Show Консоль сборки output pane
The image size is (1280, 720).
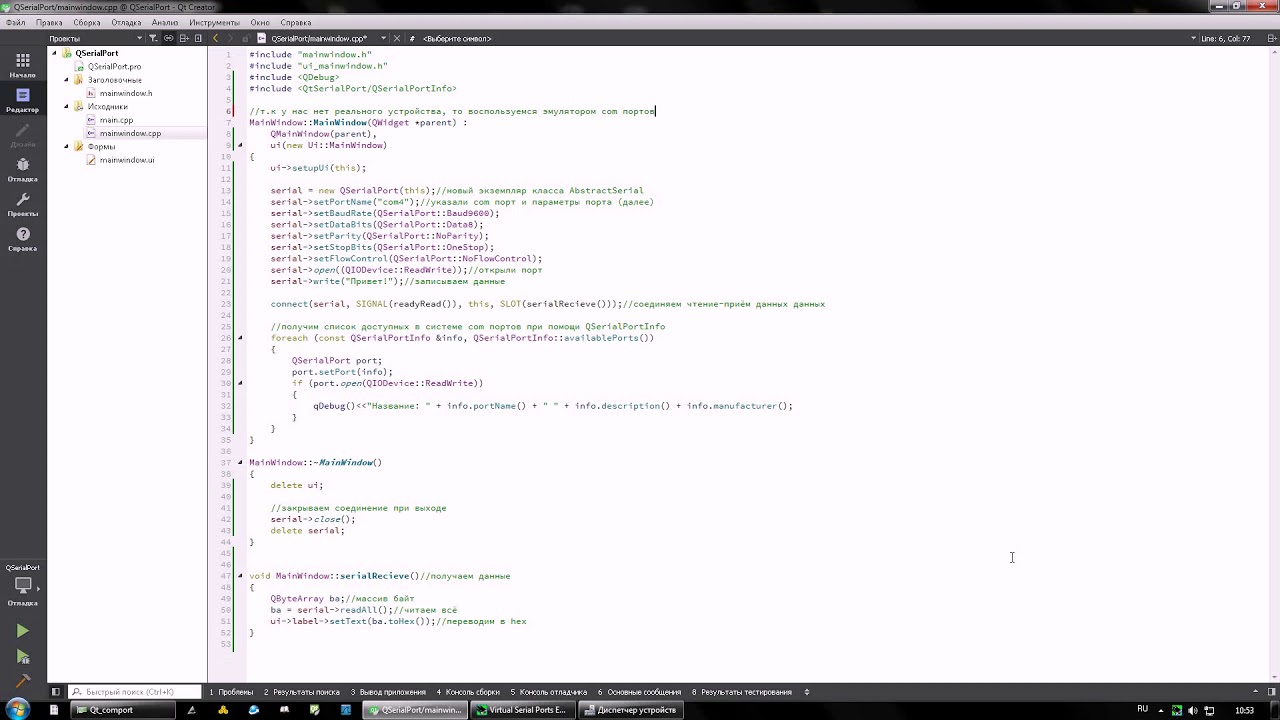(x=468, y=692)
